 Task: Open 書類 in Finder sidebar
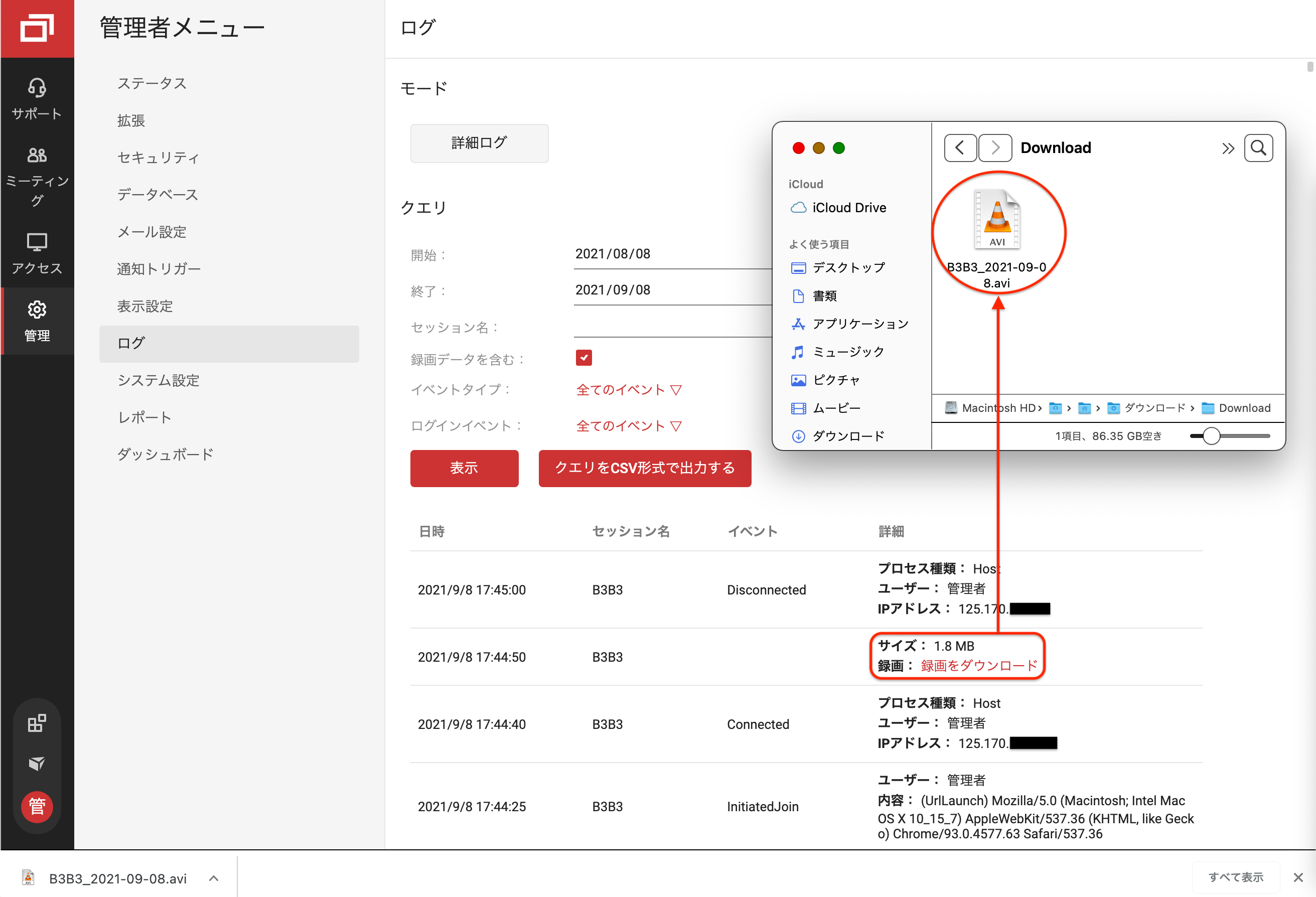[x=814, y=296]
